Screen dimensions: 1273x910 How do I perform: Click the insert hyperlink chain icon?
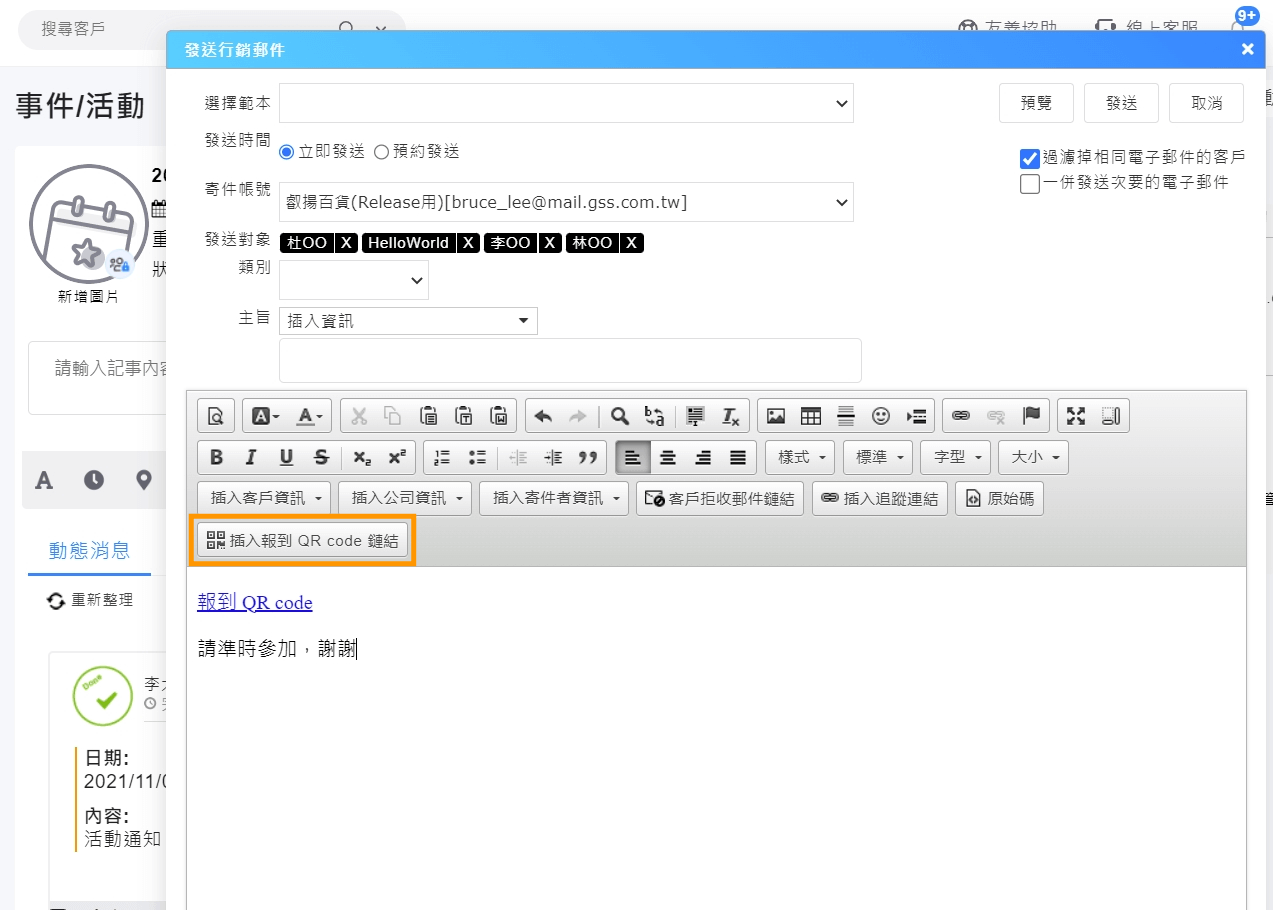pos(960,416)
